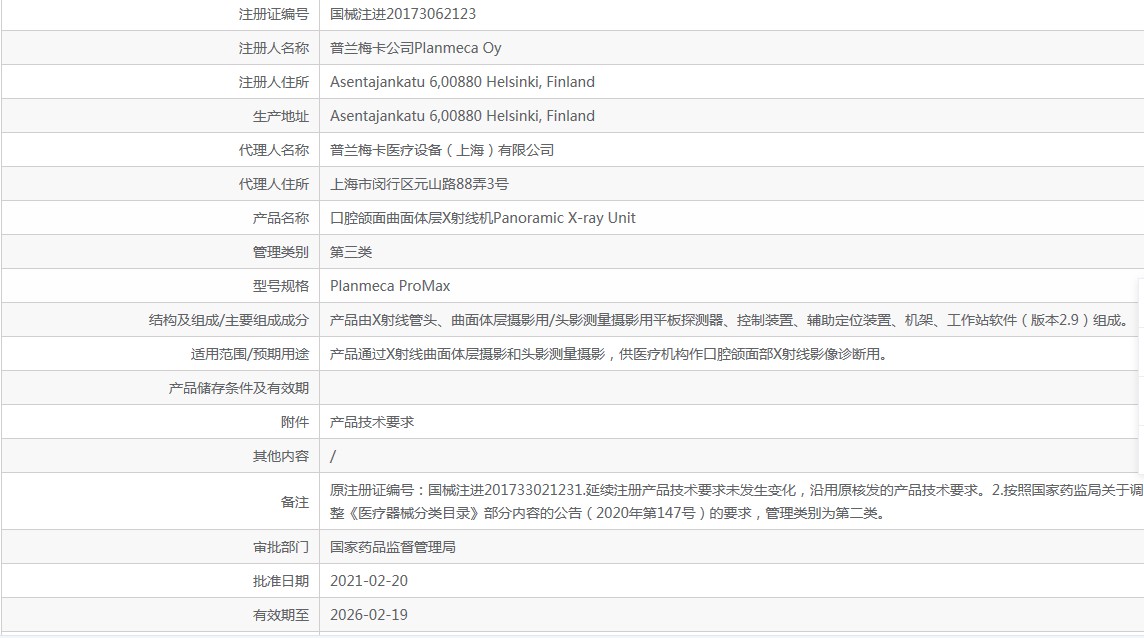Click management class value 第三类

tap(351, 252)
